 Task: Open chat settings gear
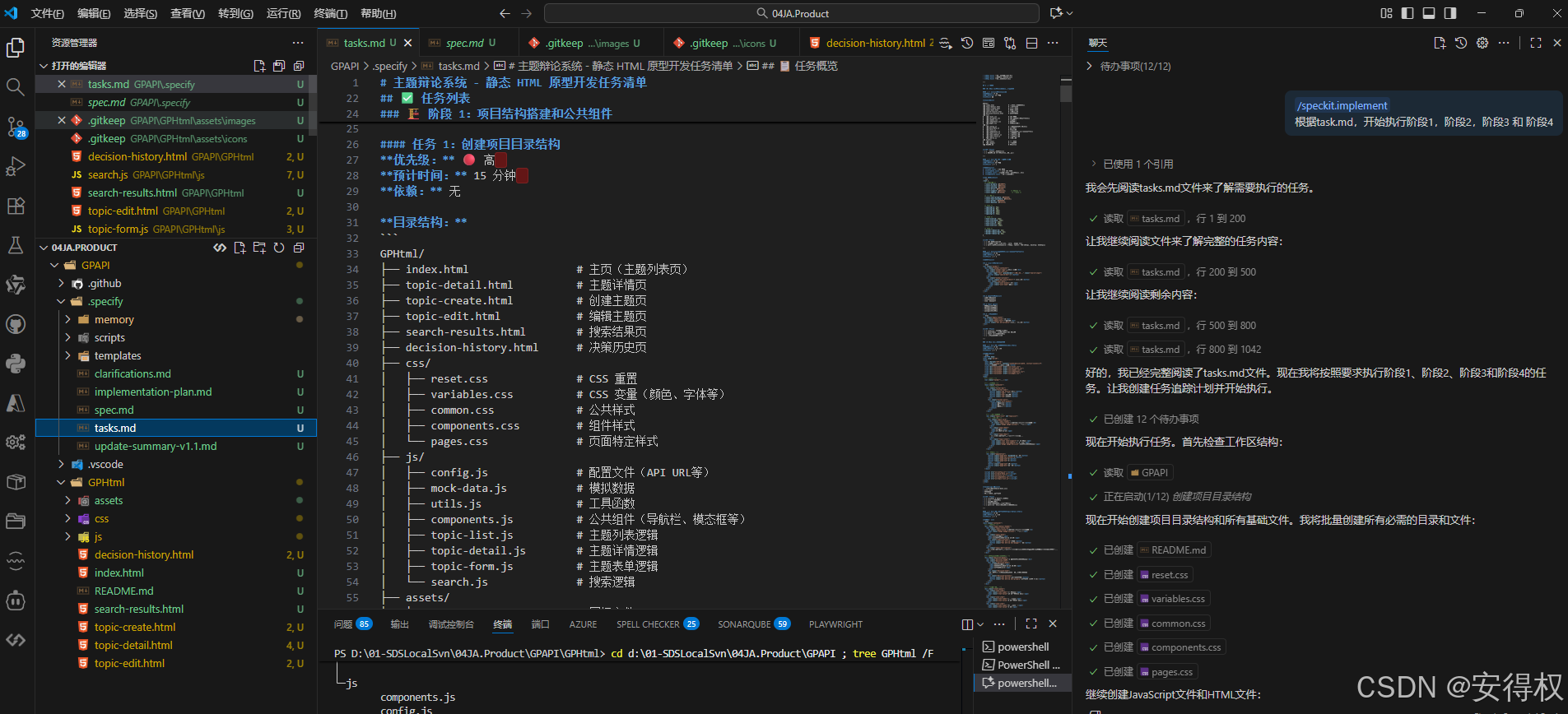(x=1482, y=43)
